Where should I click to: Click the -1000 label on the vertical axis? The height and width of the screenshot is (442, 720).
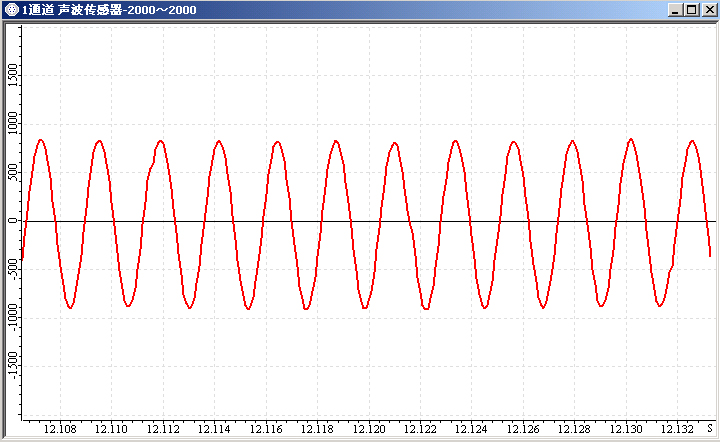(x=12, y=317)
